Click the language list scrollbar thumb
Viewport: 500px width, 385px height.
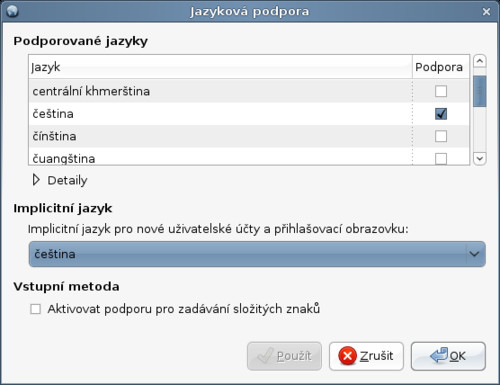[x=480, y=91]
